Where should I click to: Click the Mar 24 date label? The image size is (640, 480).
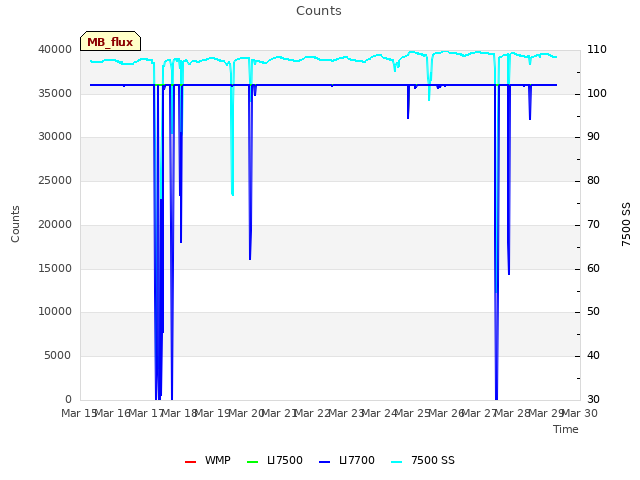click(x=380, y=414)
